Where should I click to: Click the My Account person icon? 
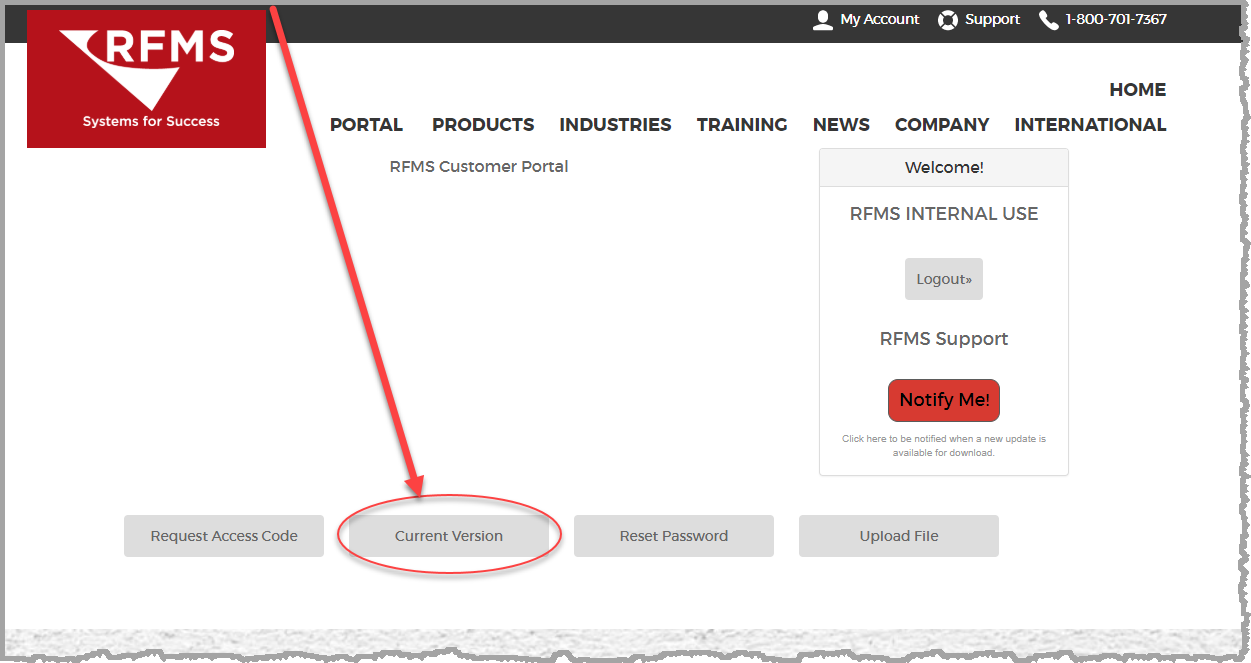click(823, 20)
